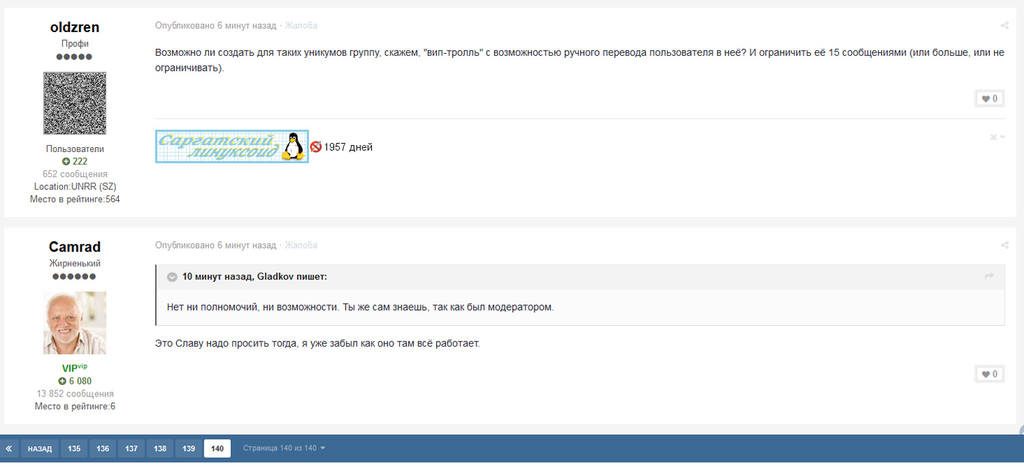The width and height of the screenshot is (1024, 468).
Task: Open oldzren's user profile name link
Action: click(x=74, y=27)
